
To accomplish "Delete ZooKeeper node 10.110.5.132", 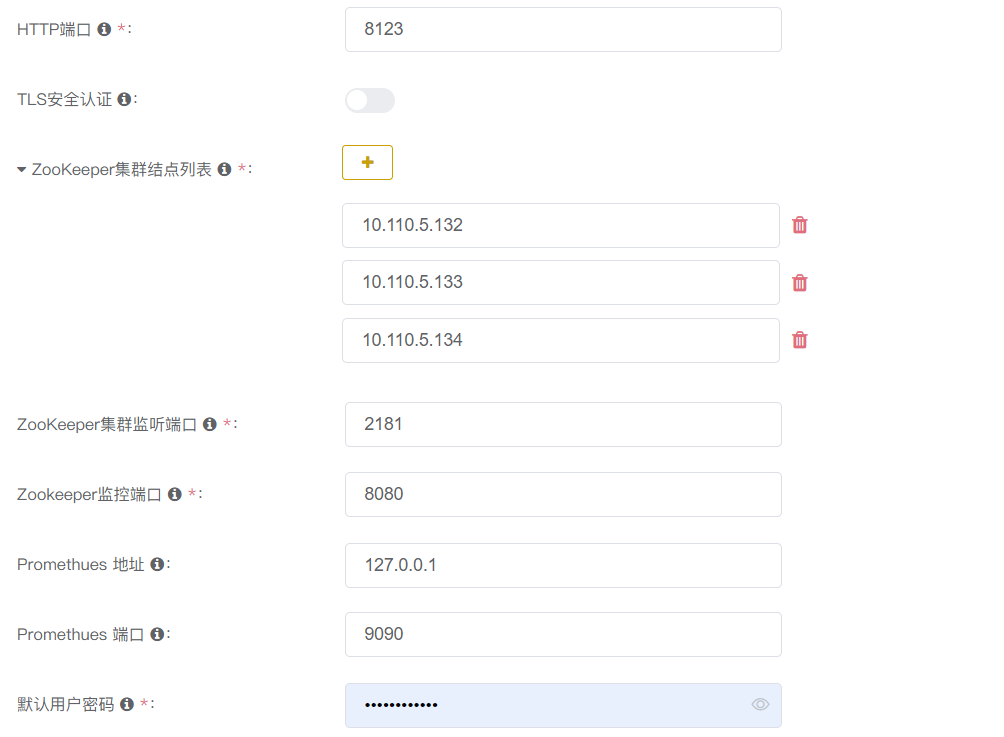I will (x=800, y=225).
